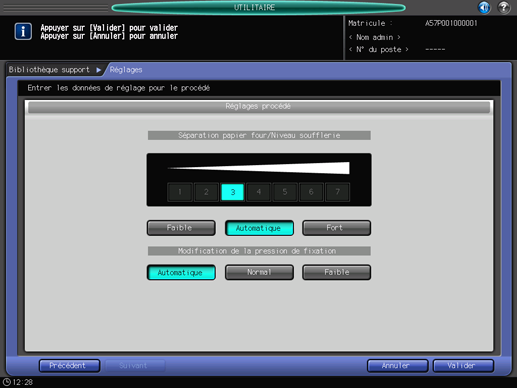Click the greyed-out Suivant button
This screenshot has height=388, width=517.
135,366
